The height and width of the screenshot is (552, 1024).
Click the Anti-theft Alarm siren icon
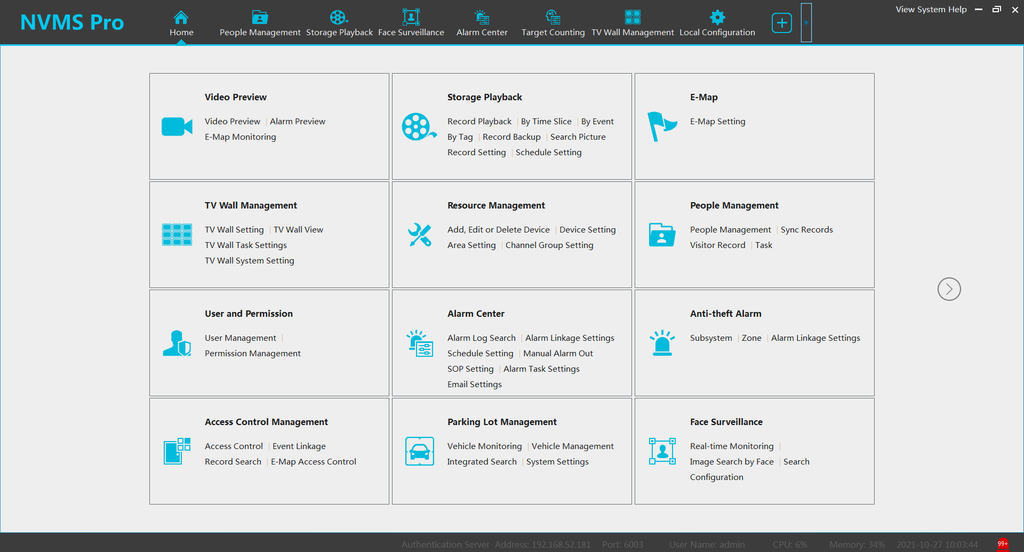click(x=662, y=343)
